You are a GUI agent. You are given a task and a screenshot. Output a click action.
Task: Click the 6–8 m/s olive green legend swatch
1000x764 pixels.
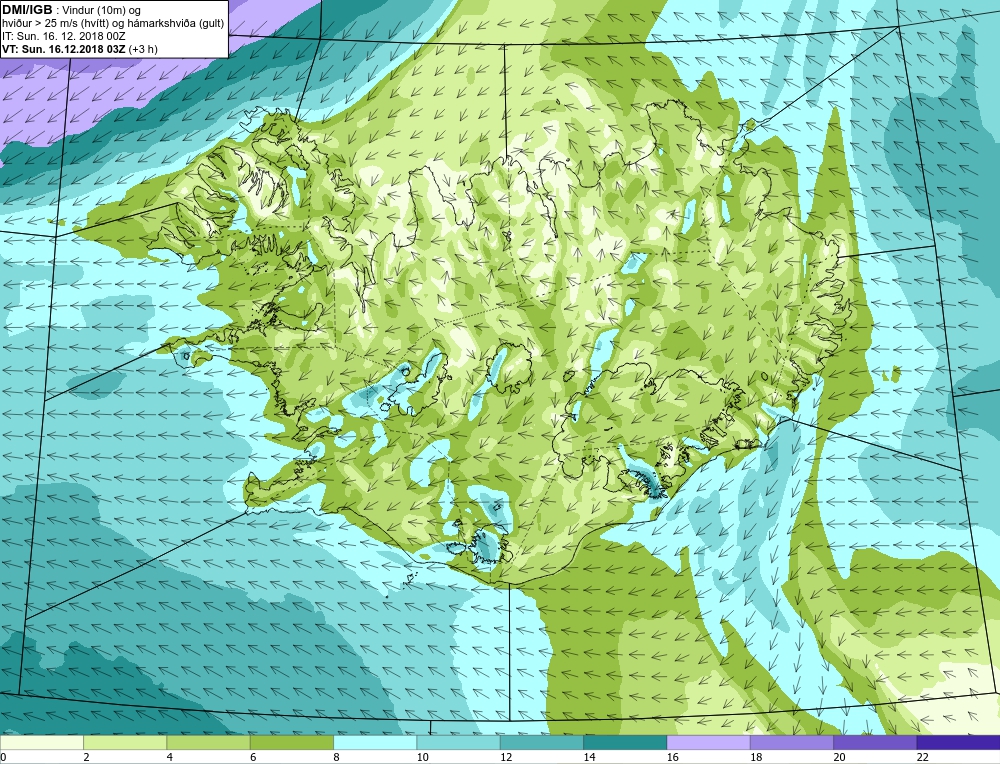click(291, 742)
